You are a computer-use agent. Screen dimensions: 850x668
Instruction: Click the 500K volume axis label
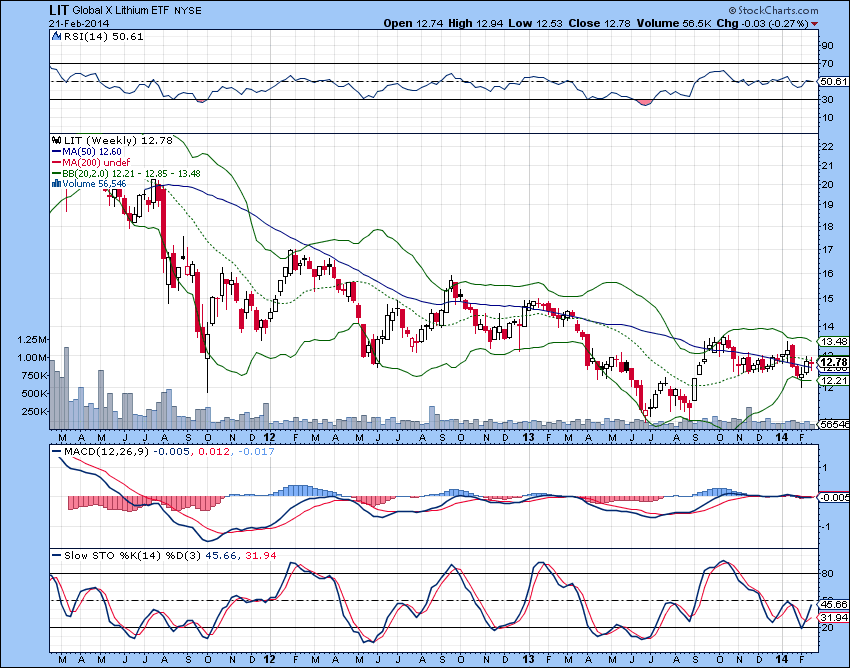click(34, 394)
